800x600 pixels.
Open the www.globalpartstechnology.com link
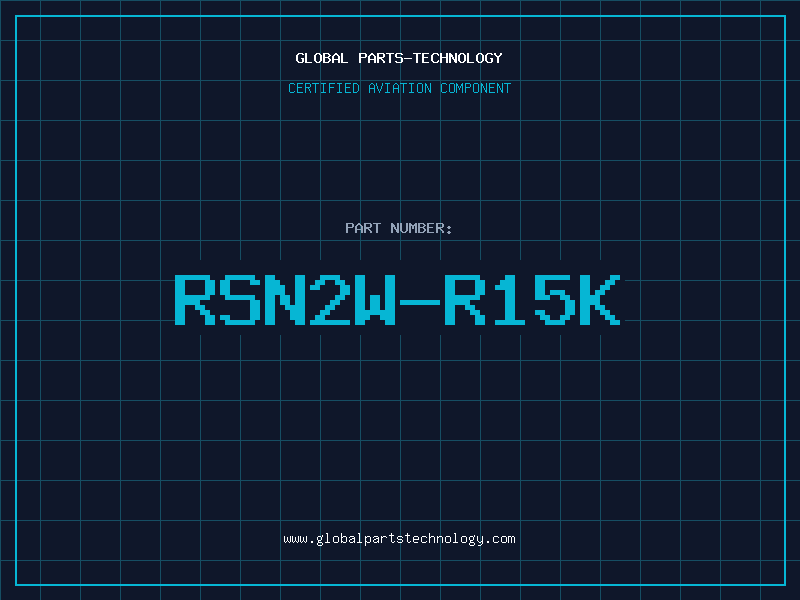click(399, 539)
